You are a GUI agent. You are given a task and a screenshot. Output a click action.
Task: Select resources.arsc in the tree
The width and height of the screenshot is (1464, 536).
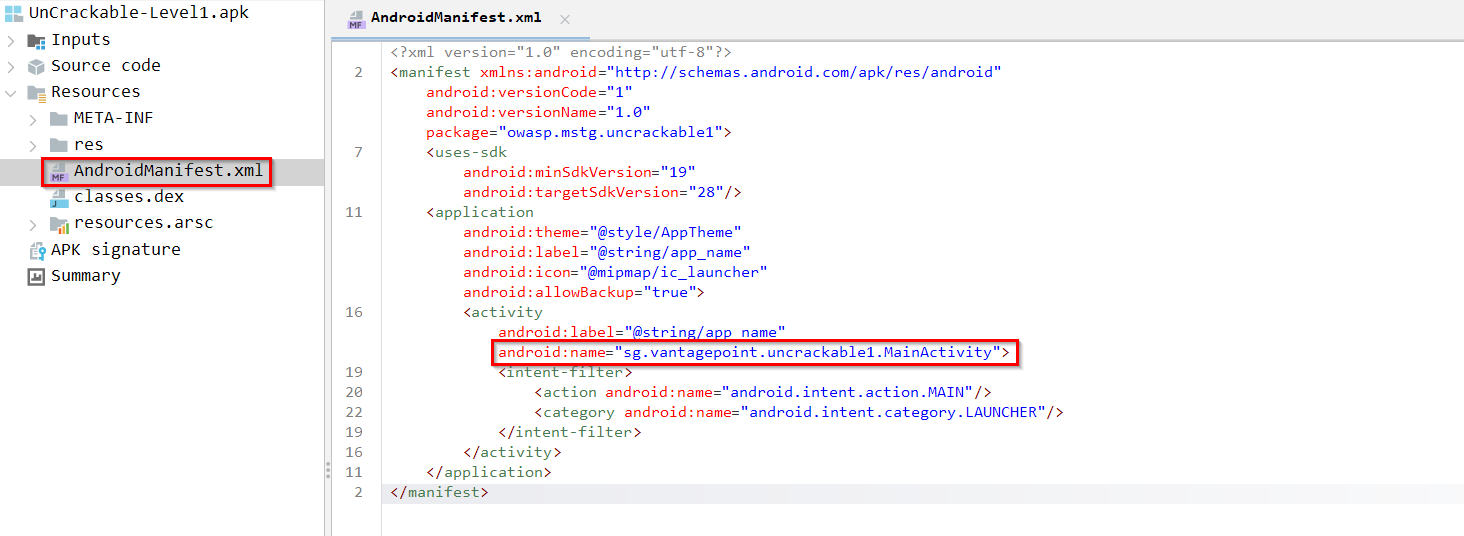143,222
